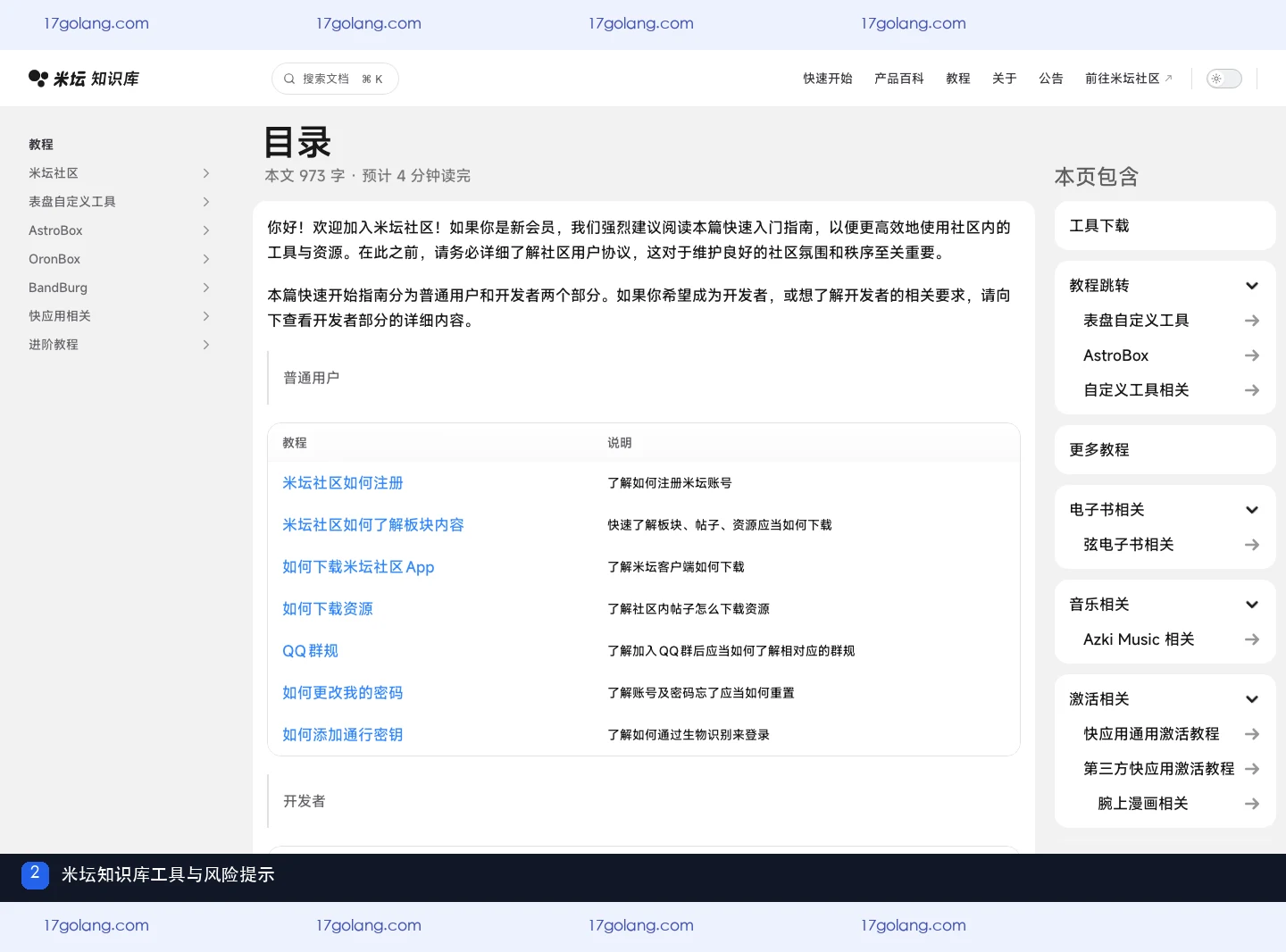Image resolution: width=1286 pixels, height=952 pixels.
Task: Expand 米坛社区 in the sidebar
Action: [206, 173]
